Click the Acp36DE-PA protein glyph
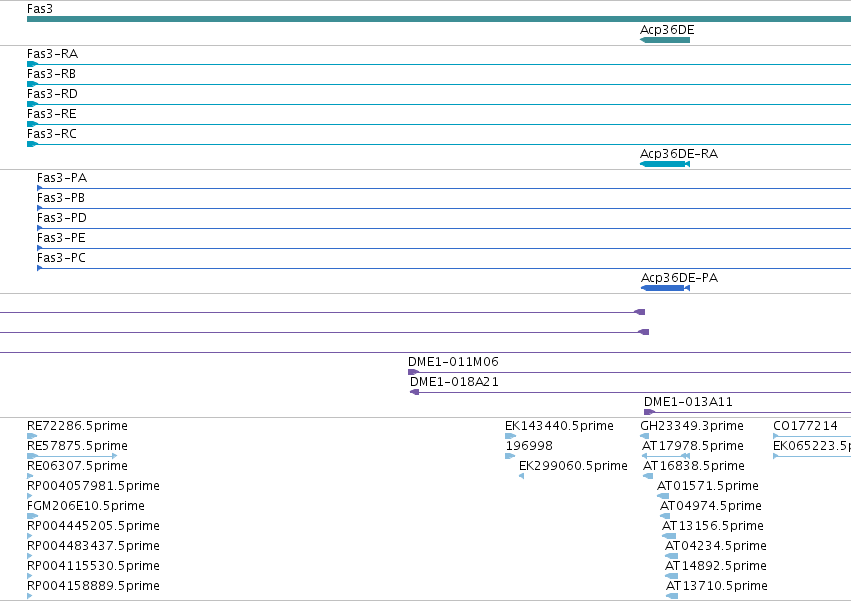The height and width of the screenshot is (601, 851). [665, 288]
